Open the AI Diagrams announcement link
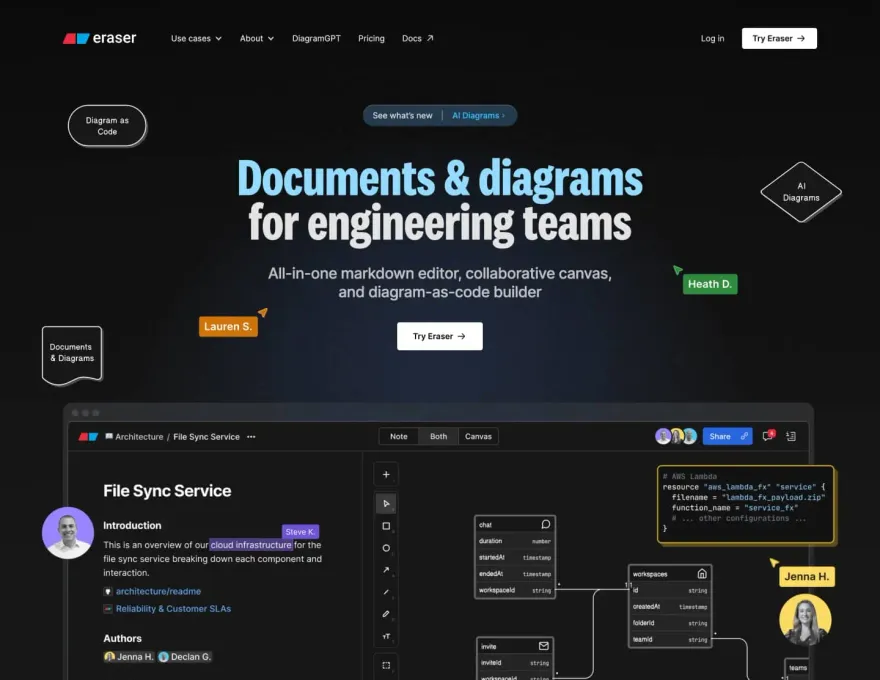880x680 pixels. pos(478,115)
